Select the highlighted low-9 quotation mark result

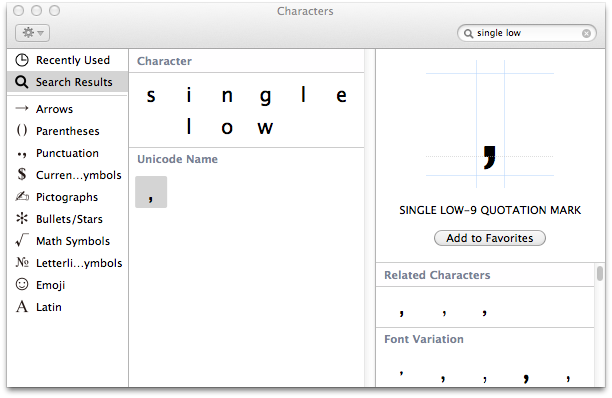pos(151,192)
